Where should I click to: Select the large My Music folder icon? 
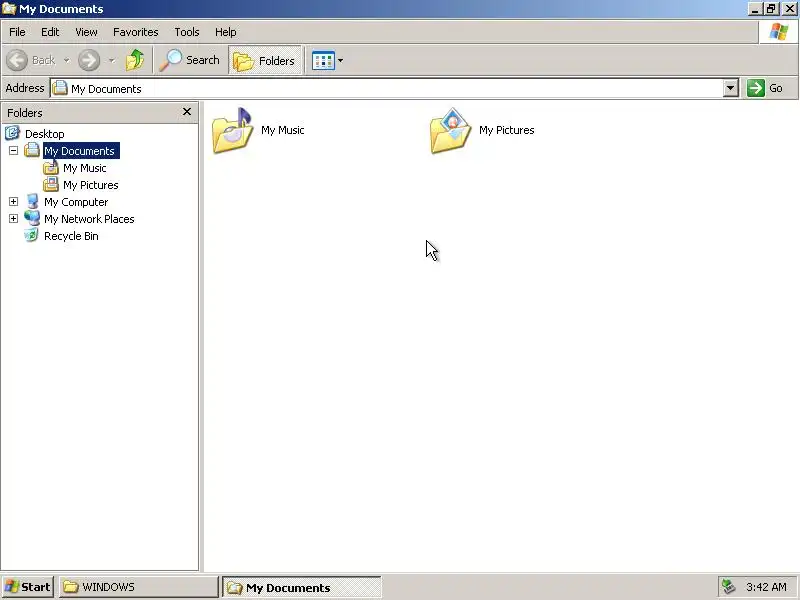232,131
